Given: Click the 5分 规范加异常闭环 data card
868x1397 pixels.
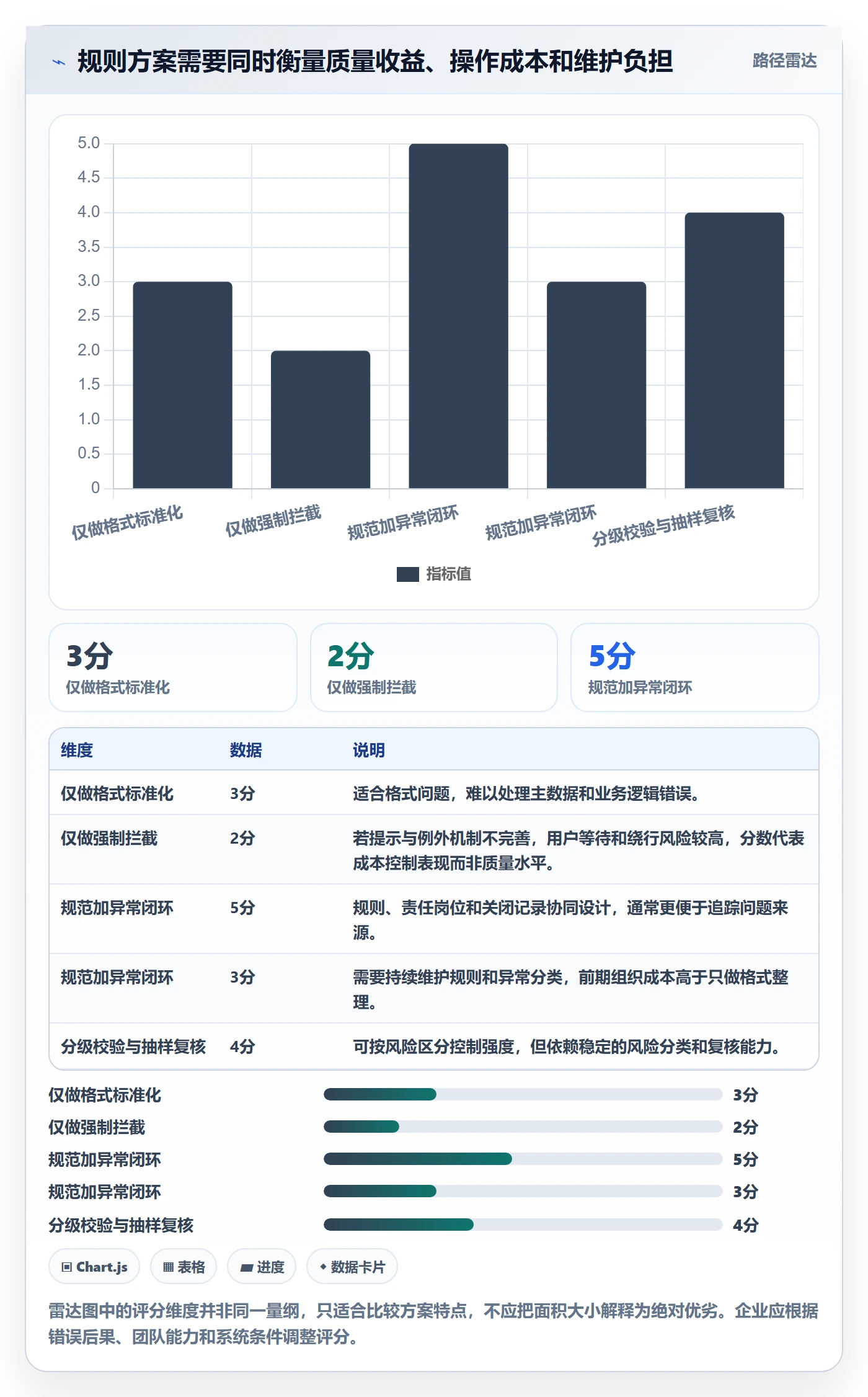Looking at the screenshot, I should pyautogui.click(x=695, y=667).
